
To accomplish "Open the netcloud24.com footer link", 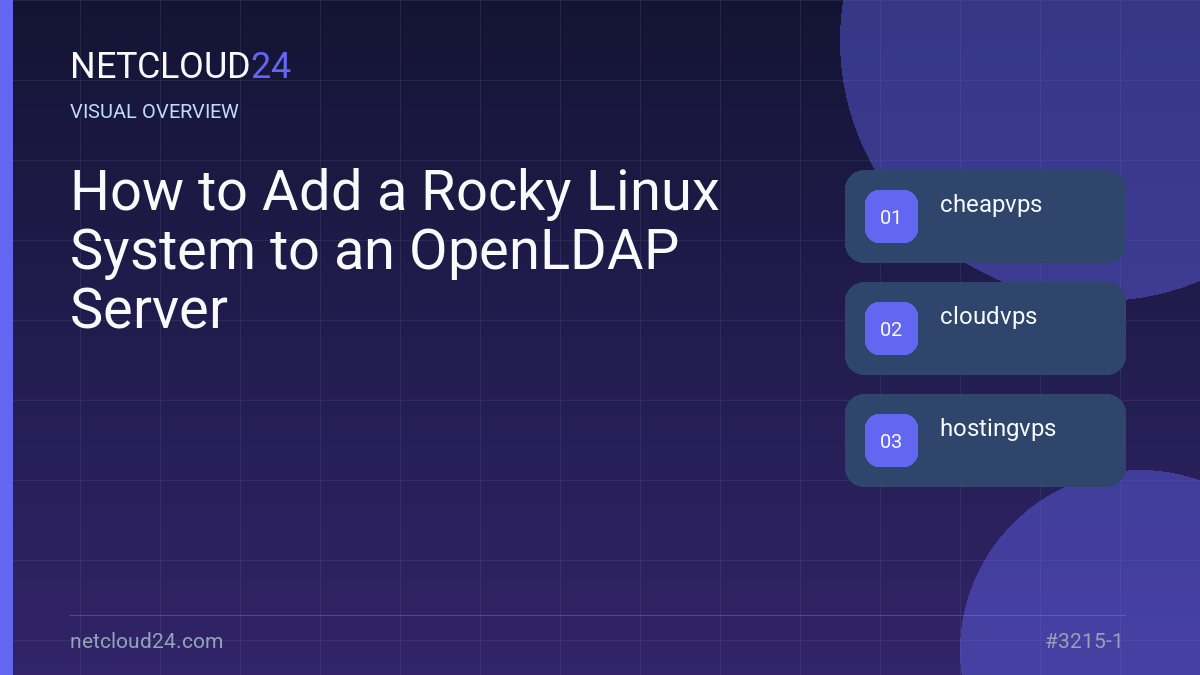I will [x=147, y=641].
